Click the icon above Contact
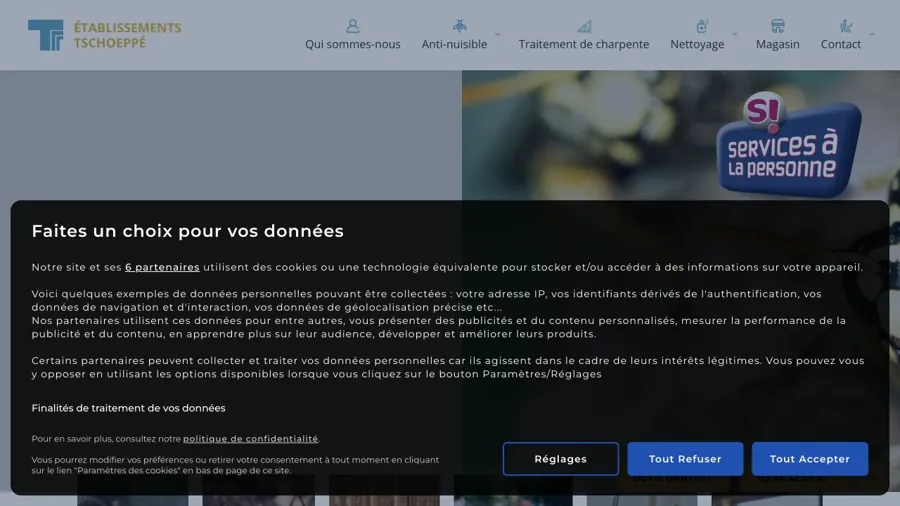The image size is (900, 506). (x=845, y=26)
